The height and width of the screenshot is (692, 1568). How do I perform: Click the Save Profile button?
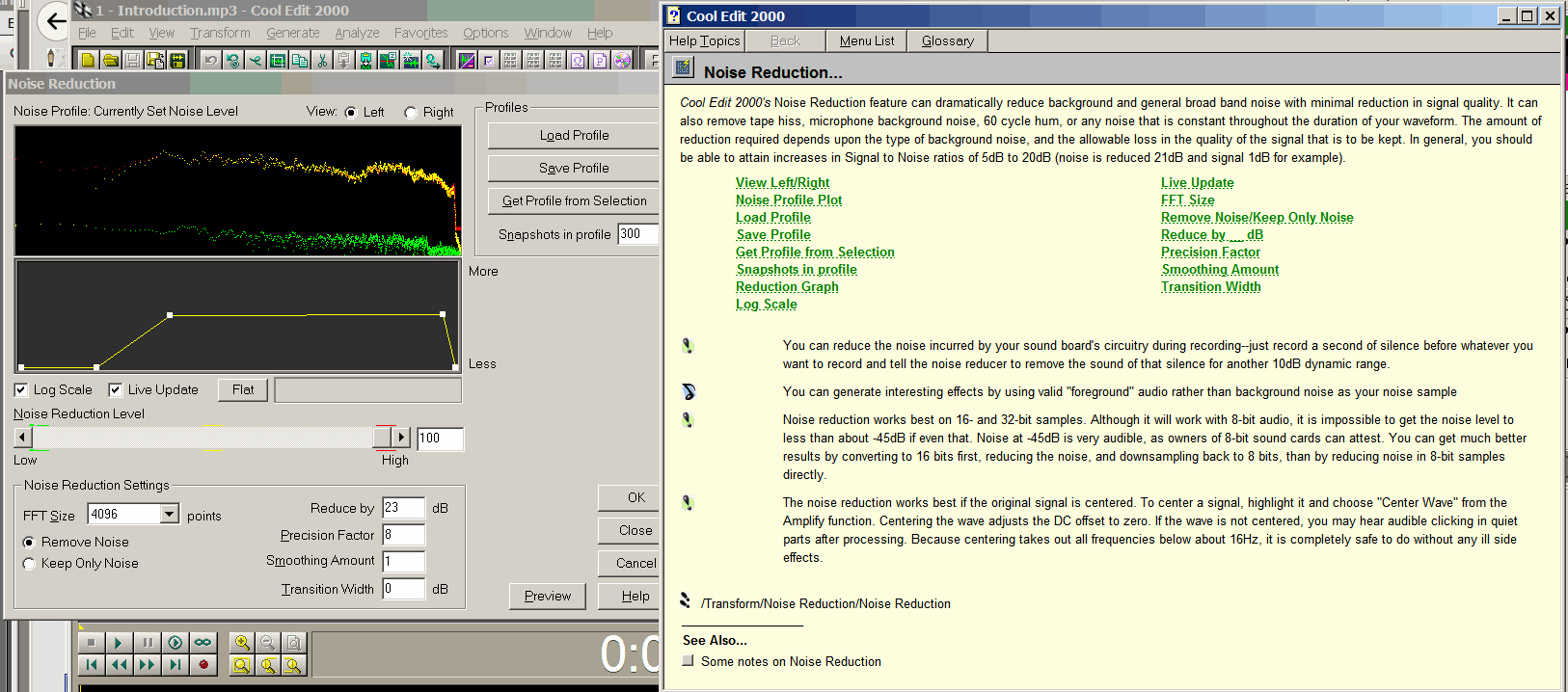[x=574, y=168]
